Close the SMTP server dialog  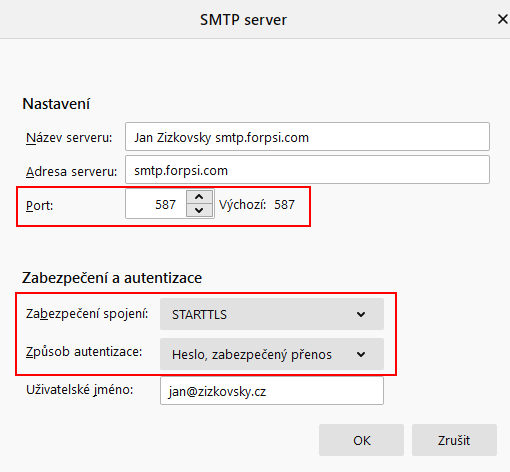pyautogui.click(x=502, y=19)
